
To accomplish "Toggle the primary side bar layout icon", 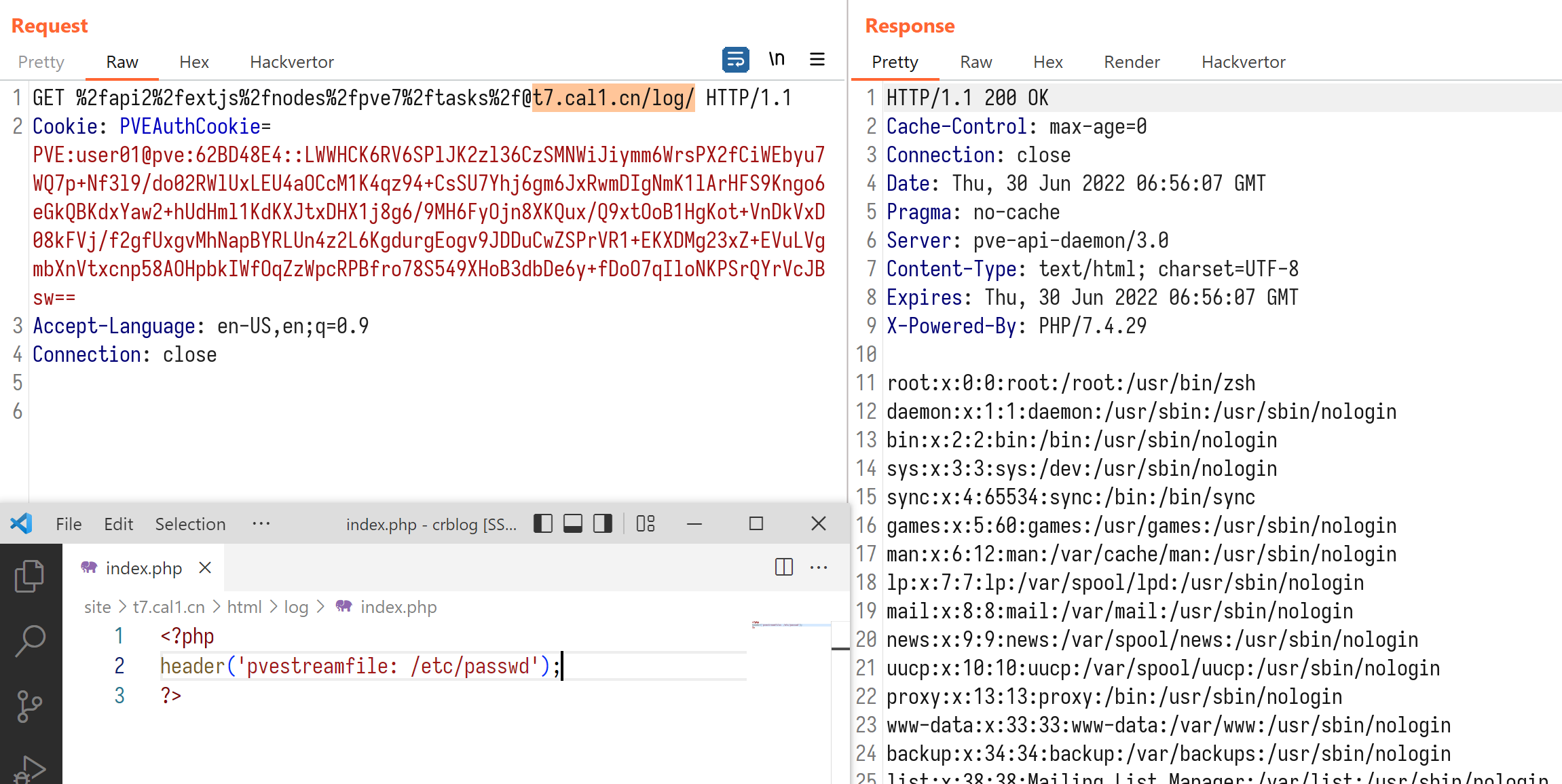I will 543,523.
